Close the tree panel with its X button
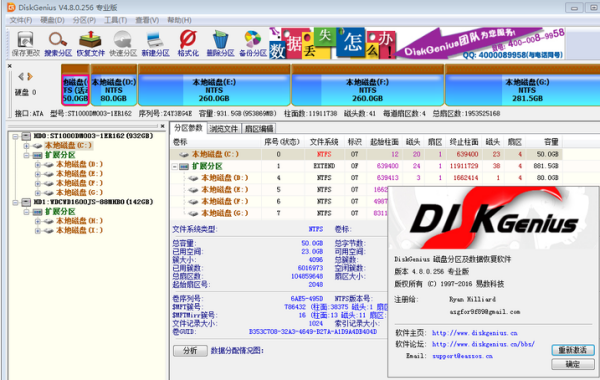Screen dimensions: 600x380 [163, 126]
